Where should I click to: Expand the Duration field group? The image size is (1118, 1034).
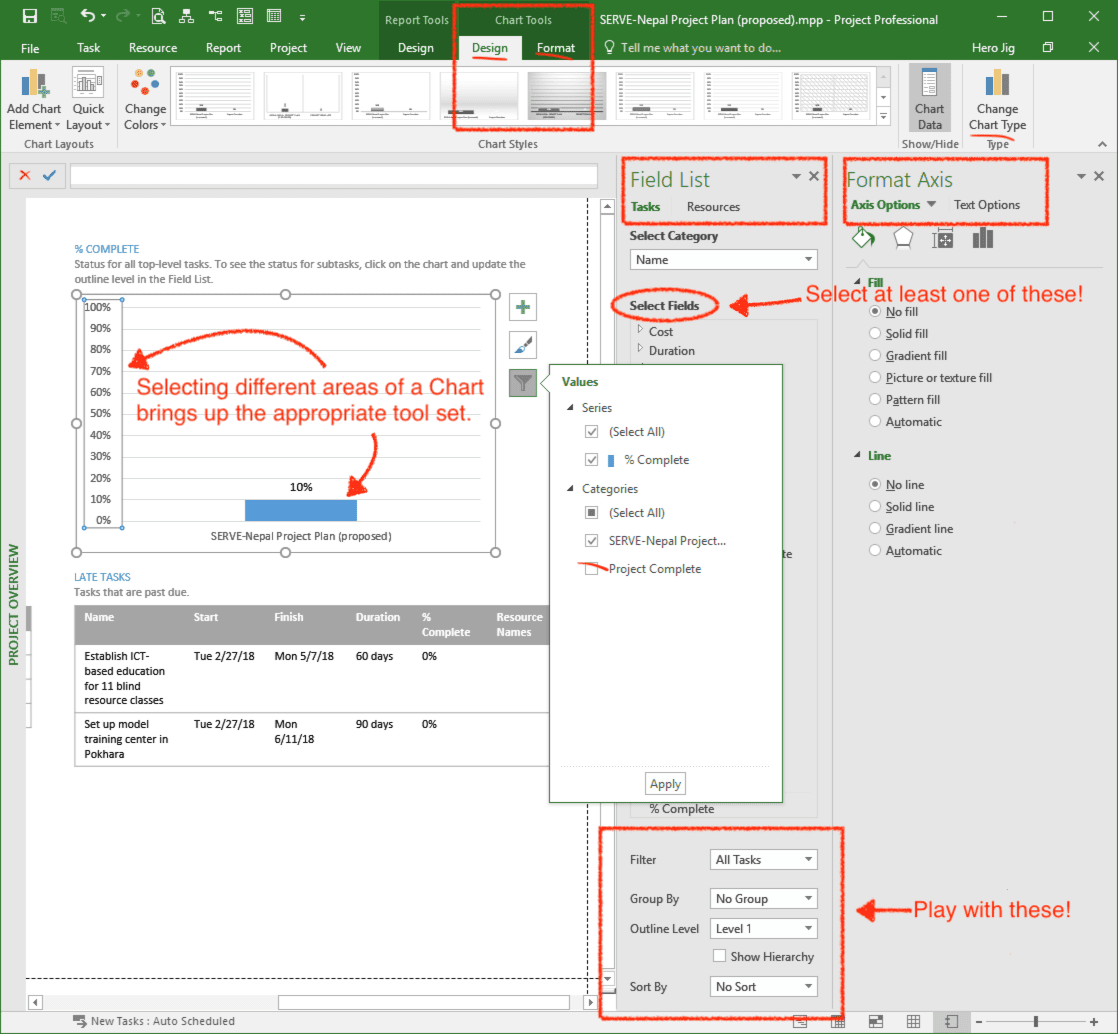click(x=640, y=349)
